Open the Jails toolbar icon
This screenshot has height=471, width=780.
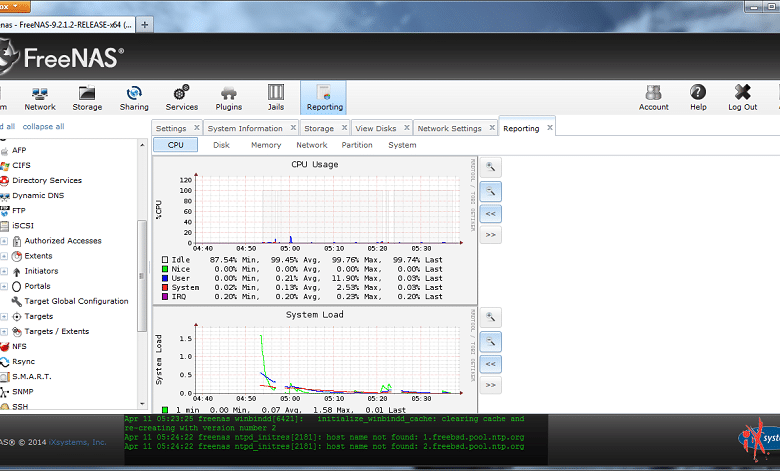point(276,97)
